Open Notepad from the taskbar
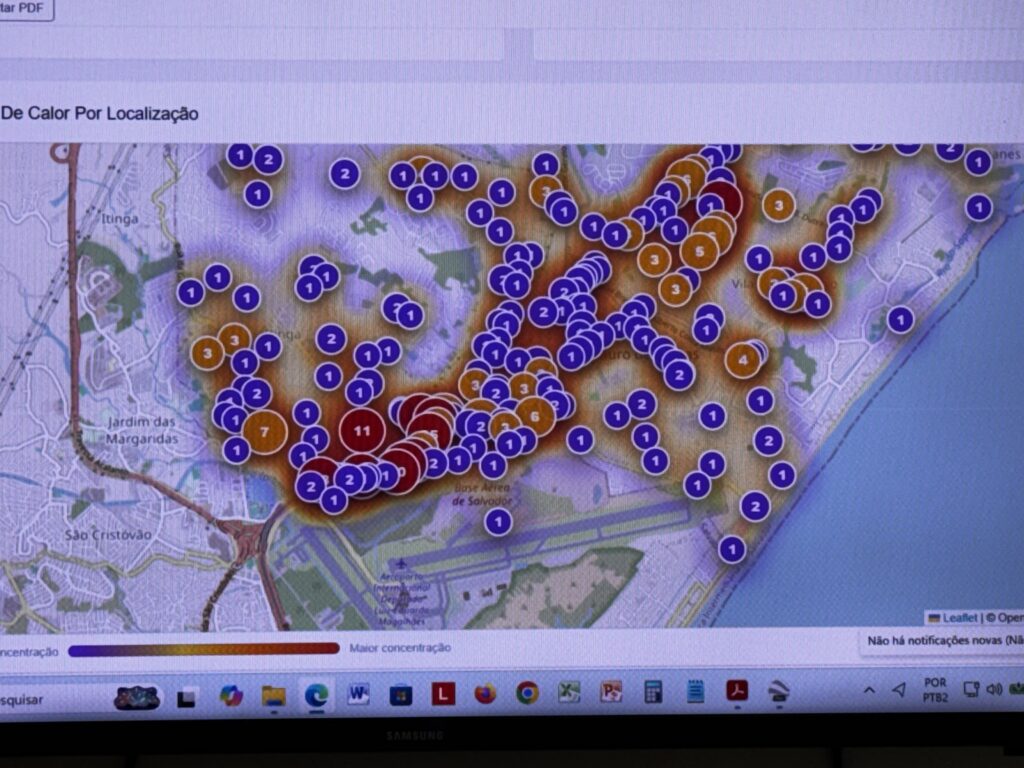 coord(696,691)
